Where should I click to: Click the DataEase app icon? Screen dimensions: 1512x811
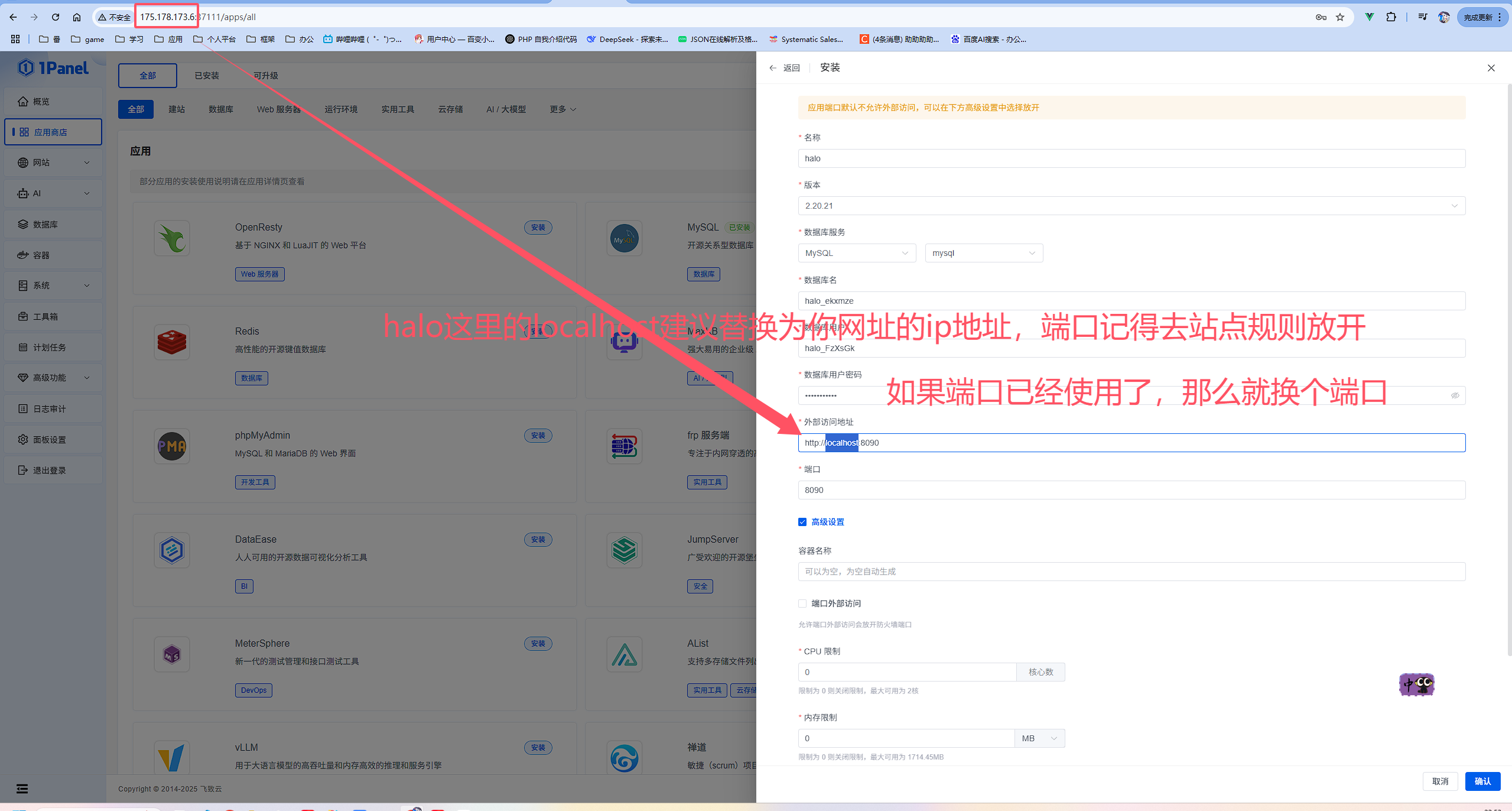click(x=172, y=550)
